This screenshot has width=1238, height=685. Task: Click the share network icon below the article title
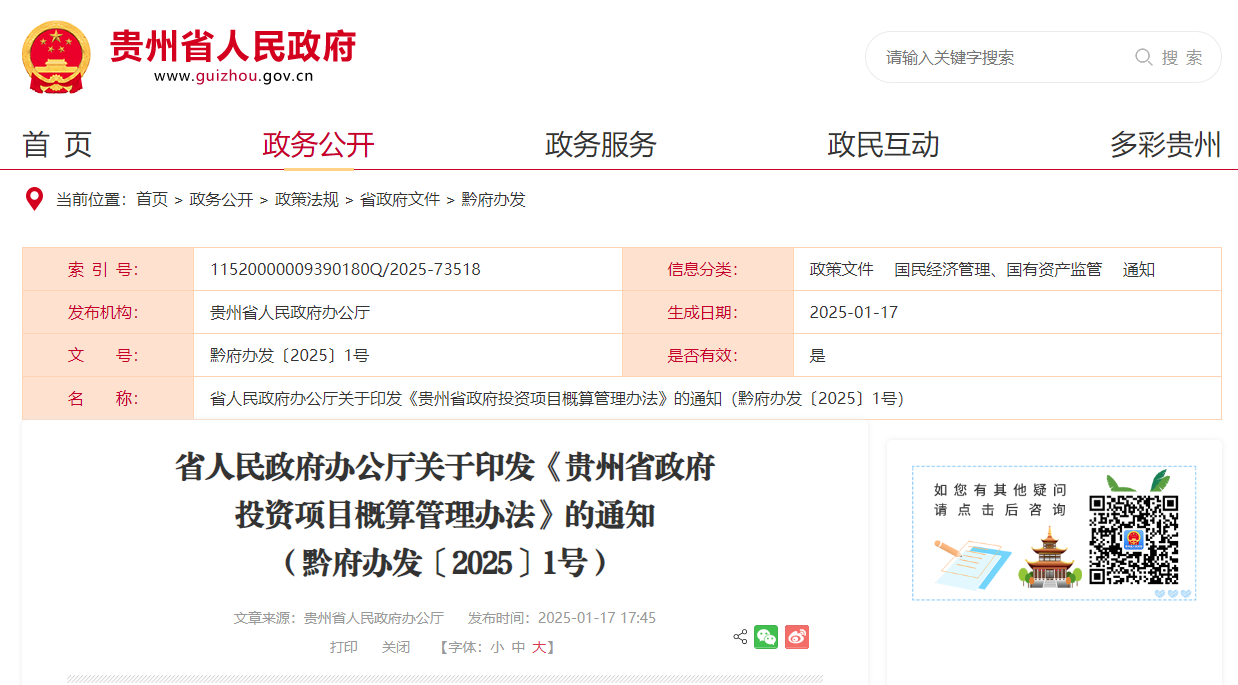[740, 636]
